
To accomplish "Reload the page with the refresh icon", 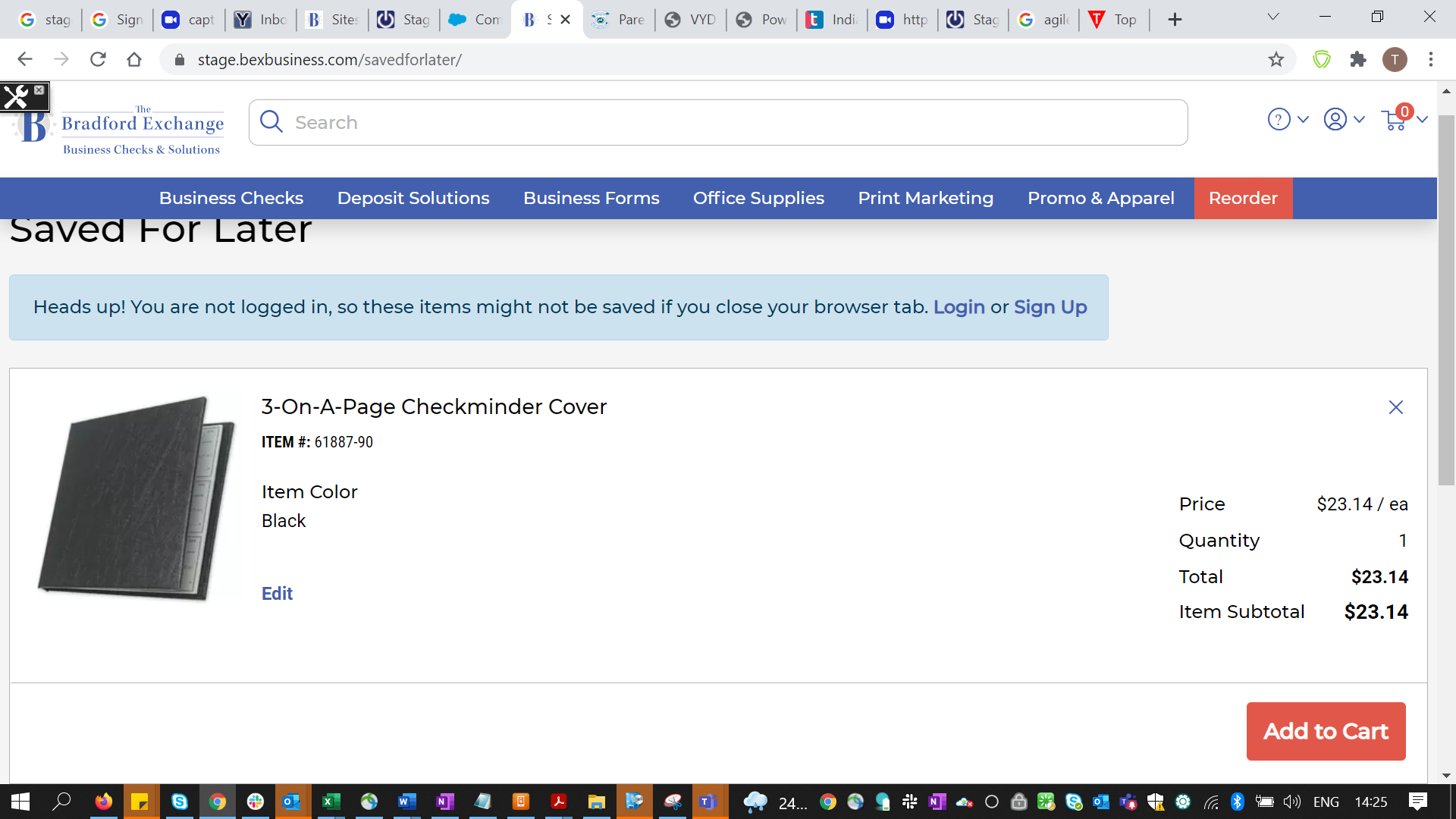I will coord(98,59).
